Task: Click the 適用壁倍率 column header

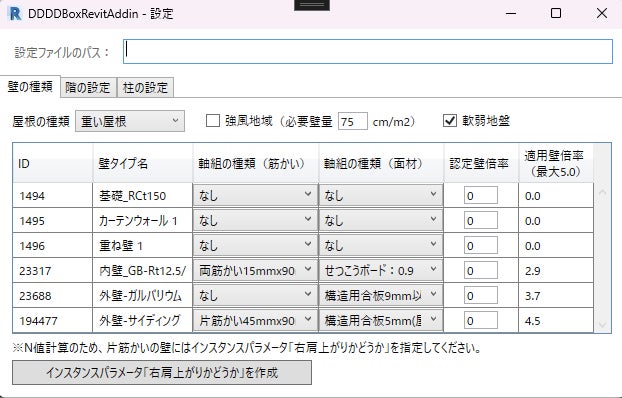Action: [556, 163]
